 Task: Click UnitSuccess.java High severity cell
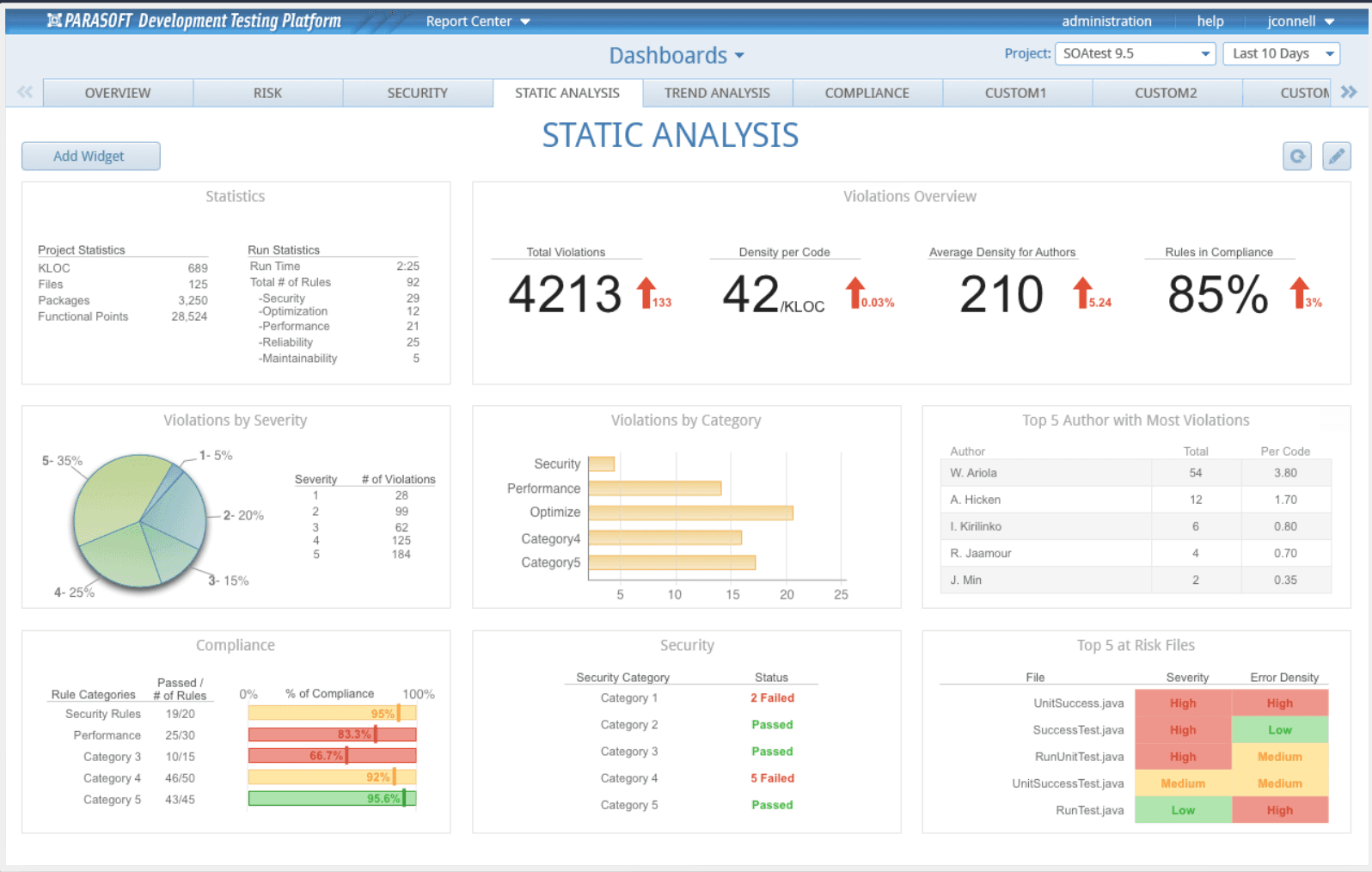(x=1182, y=703)
